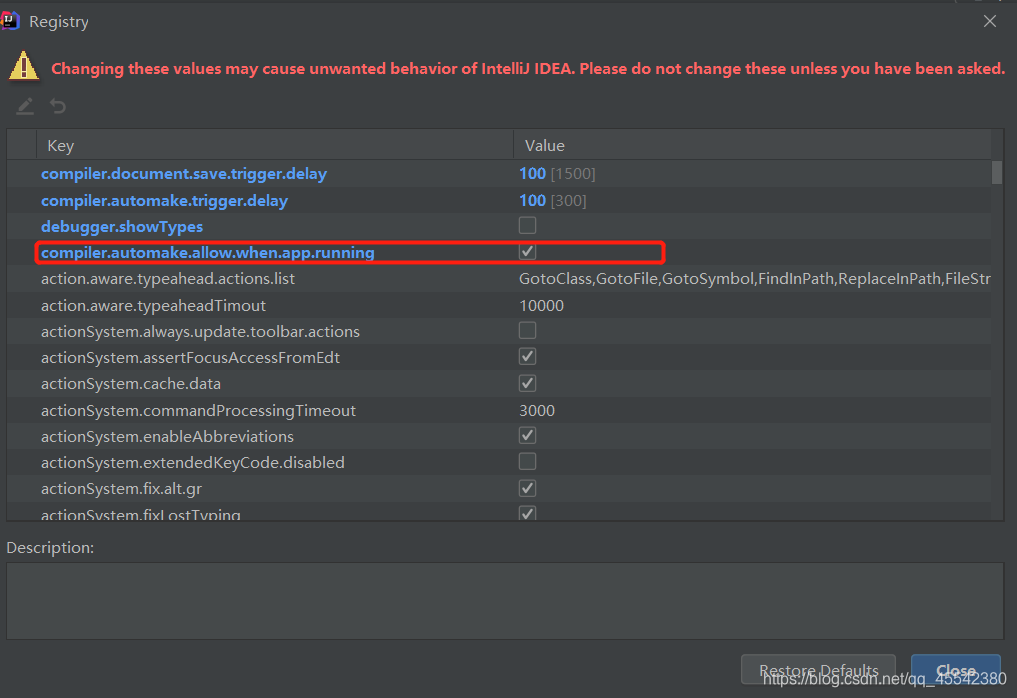Screen dimensions: 1017x698
Task: Click the yellow warning triangle icon
Action: coord(23,67)
